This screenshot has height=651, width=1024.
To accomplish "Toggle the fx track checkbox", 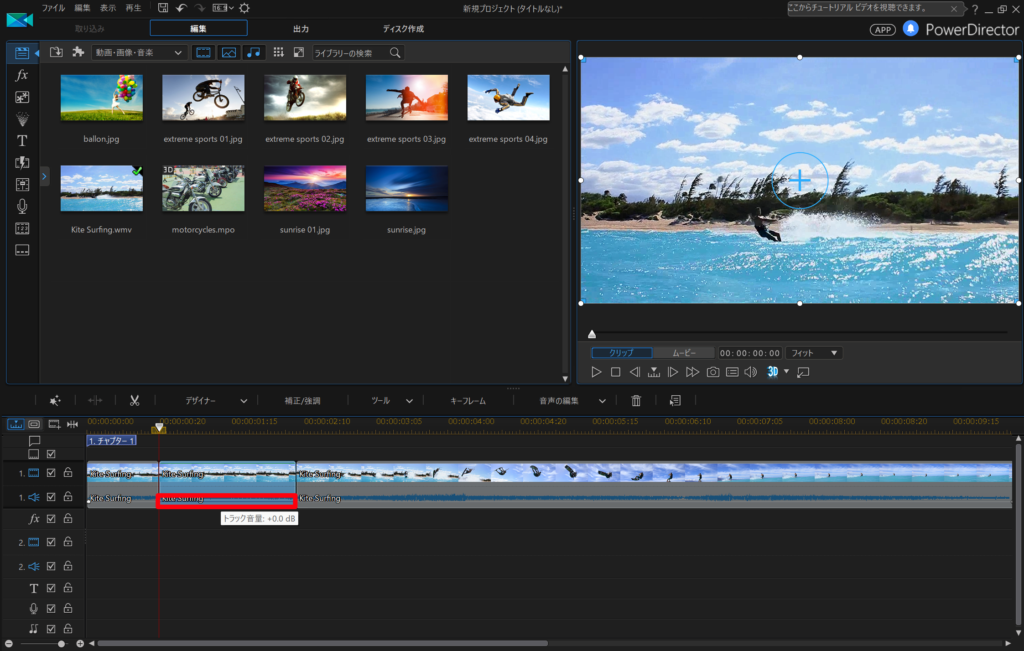I will 51,519.
